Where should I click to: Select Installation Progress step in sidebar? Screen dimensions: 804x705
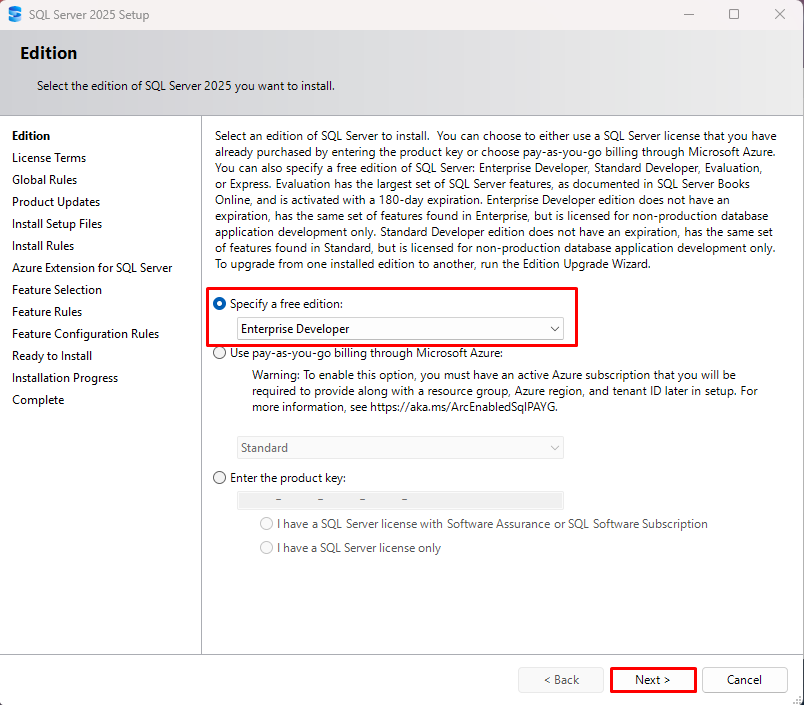coord(65,378)
